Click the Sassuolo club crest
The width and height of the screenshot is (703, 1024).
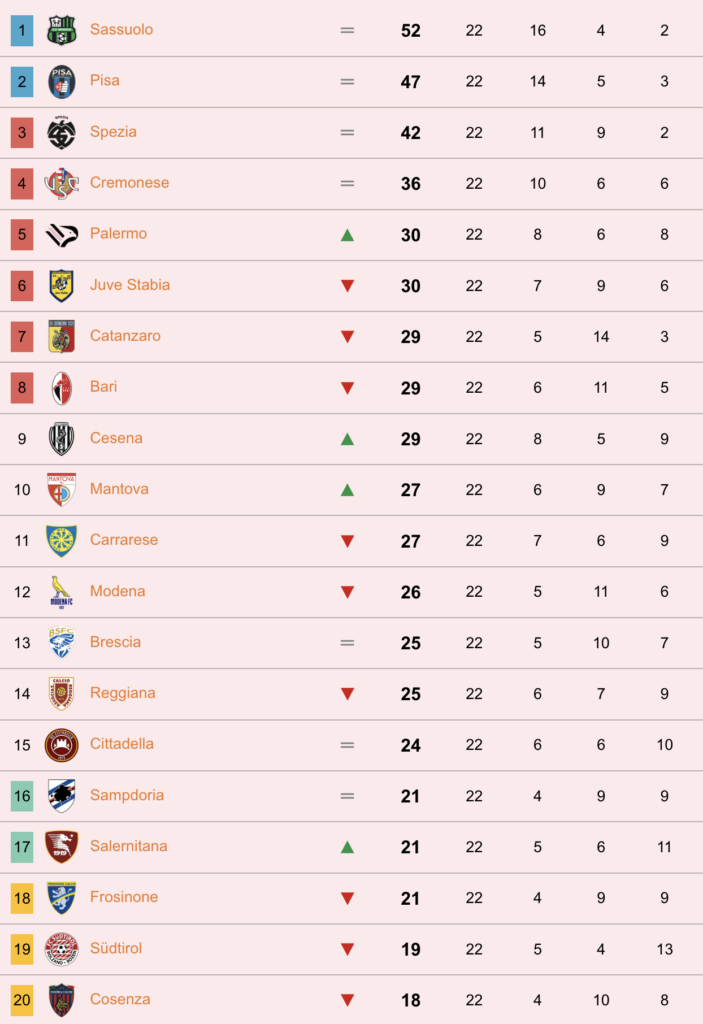[61, 30]
